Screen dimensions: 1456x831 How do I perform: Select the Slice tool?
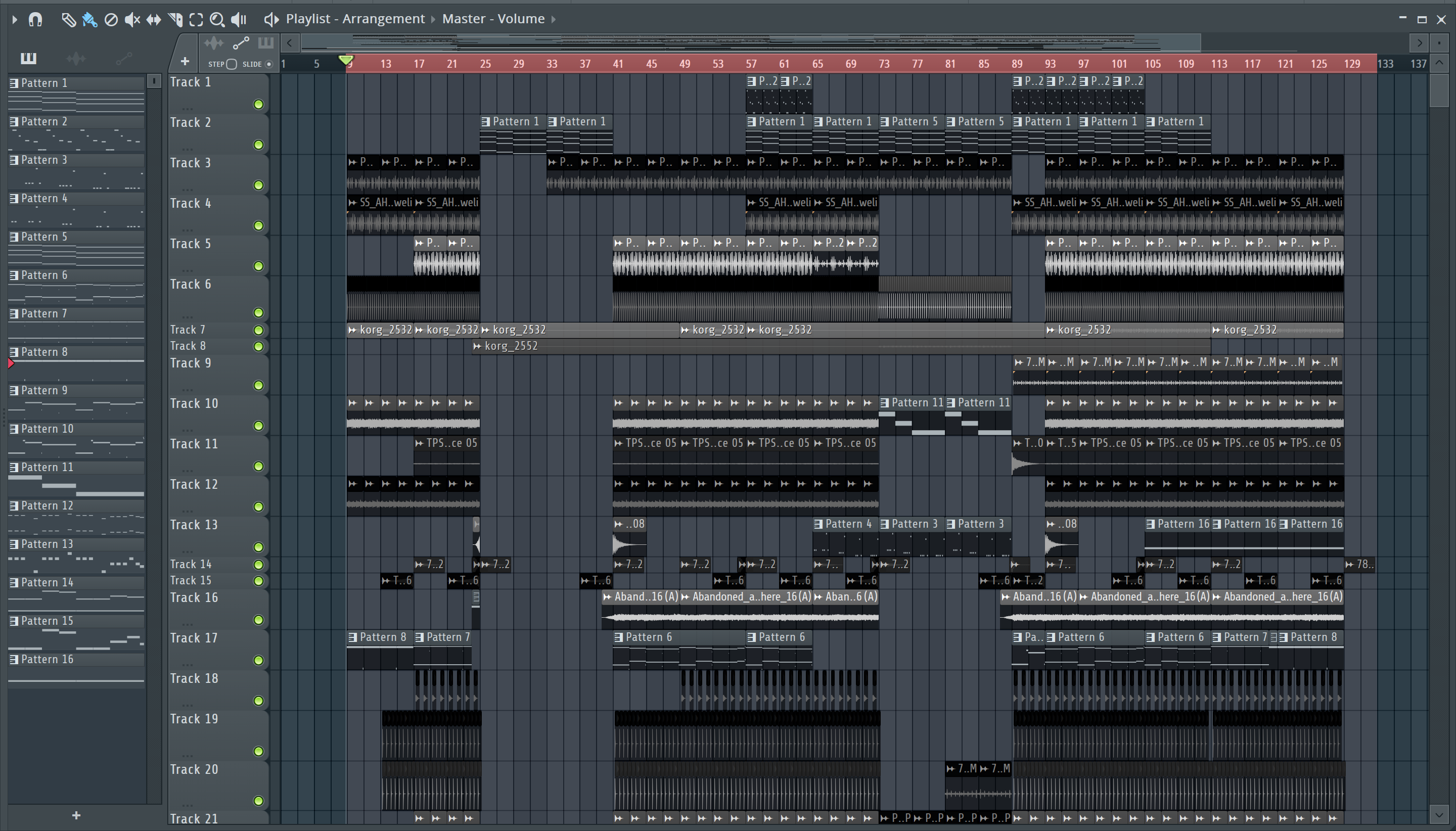175,20
